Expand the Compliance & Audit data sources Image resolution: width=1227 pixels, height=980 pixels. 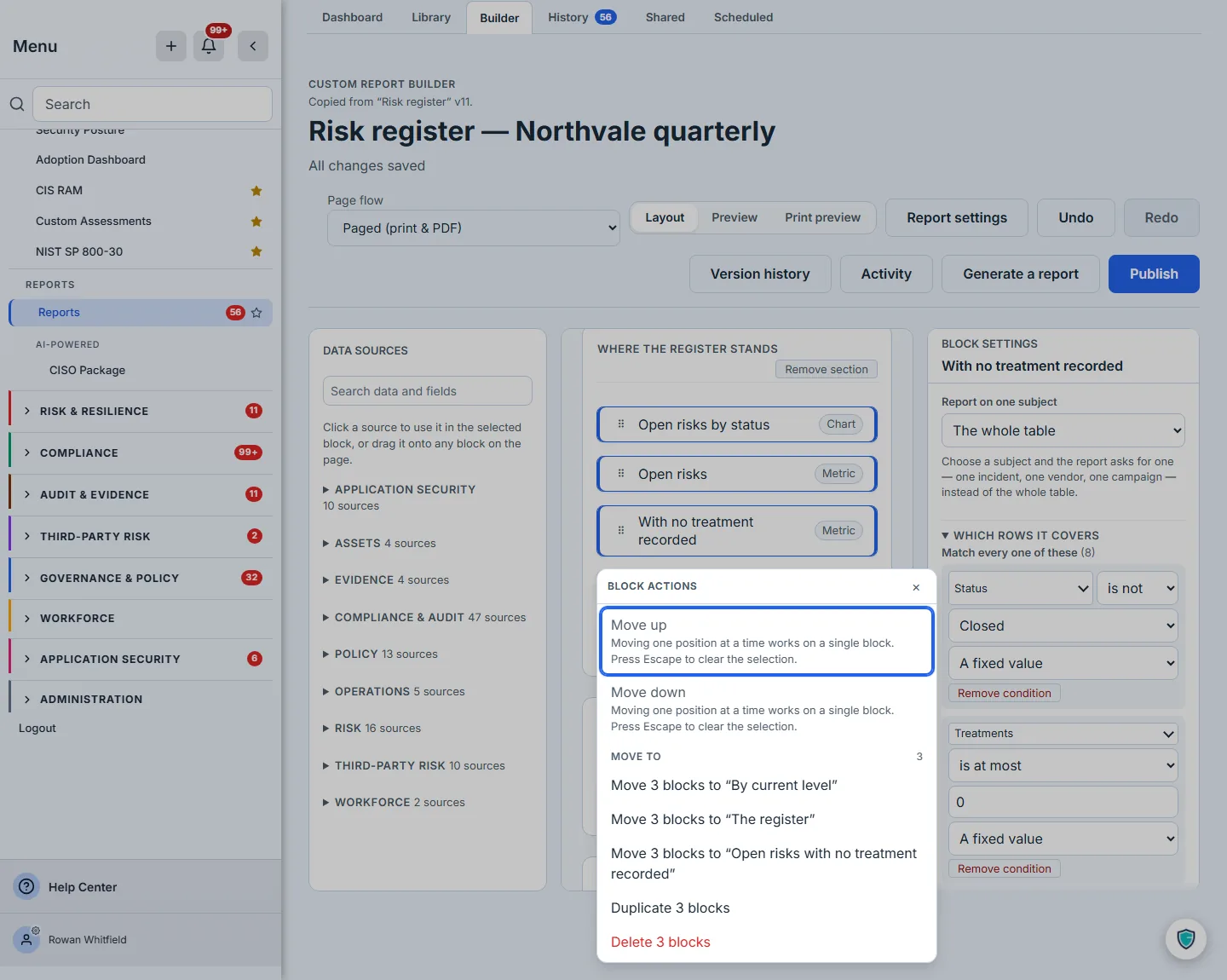424,617
